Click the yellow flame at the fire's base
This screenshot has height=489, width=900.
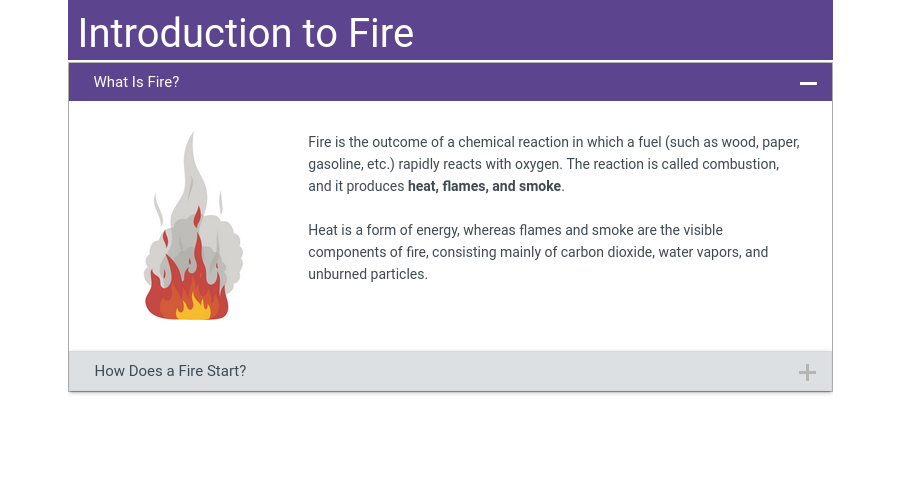[x=192, y=306]
